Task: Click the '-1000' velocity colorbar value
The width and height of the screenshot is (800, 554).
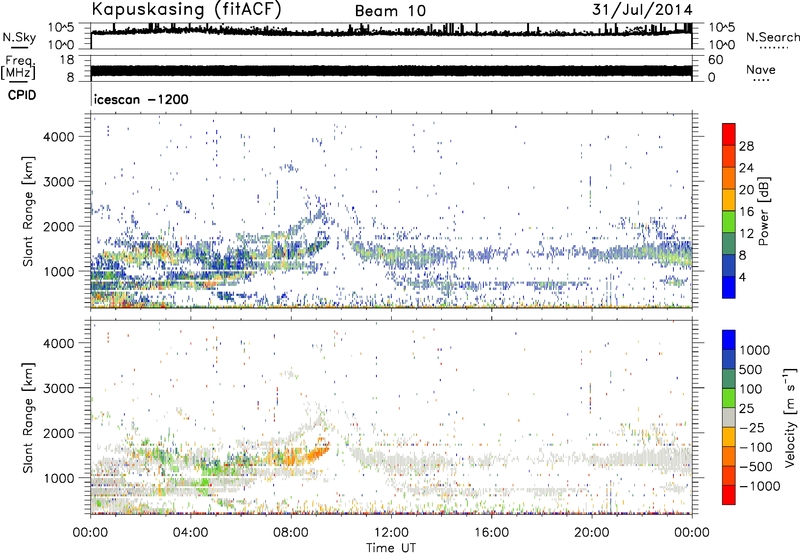Action: click(760, 486)
